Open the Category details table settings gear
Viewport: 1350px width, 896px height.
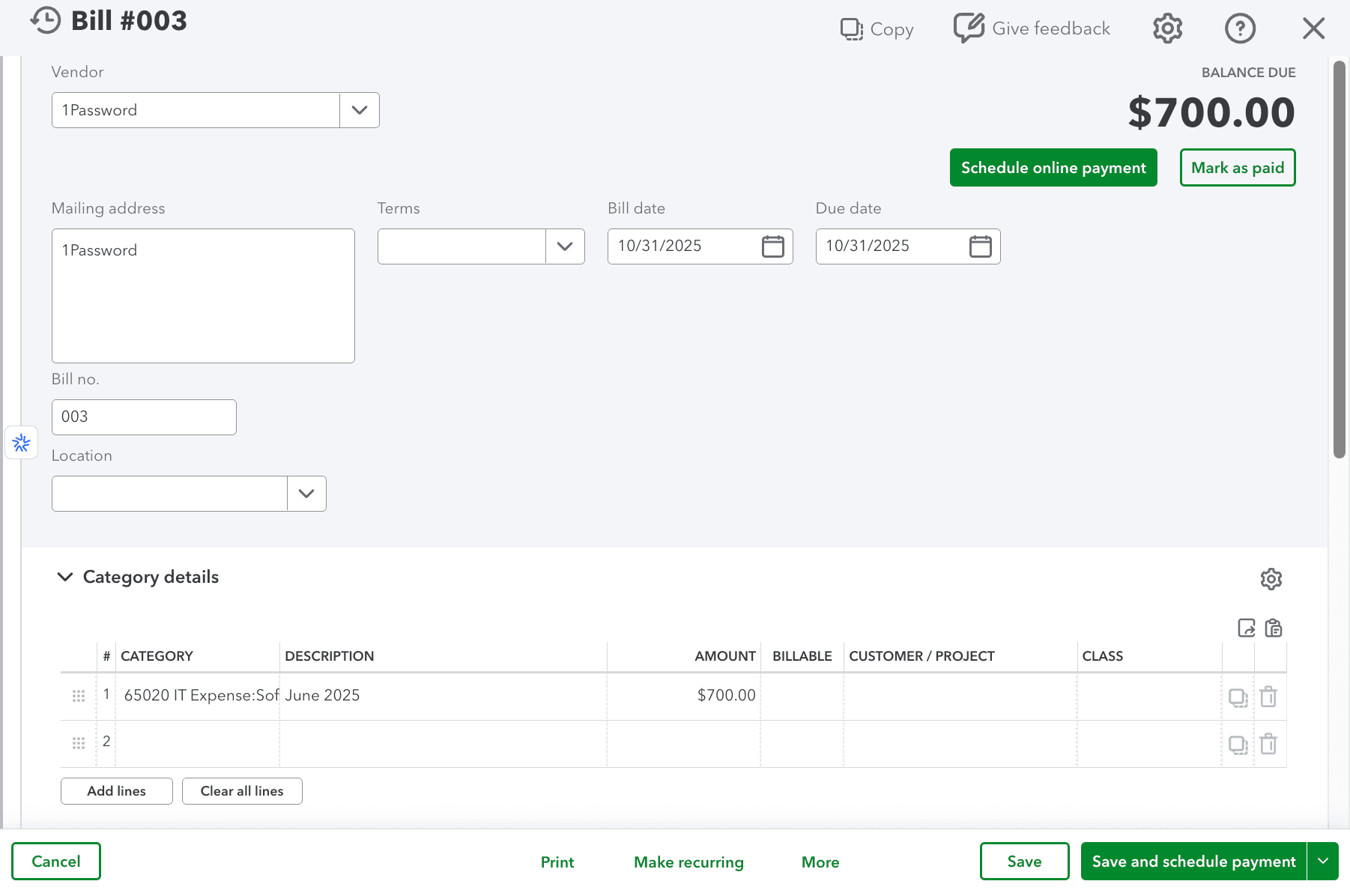click(1271, 578)
